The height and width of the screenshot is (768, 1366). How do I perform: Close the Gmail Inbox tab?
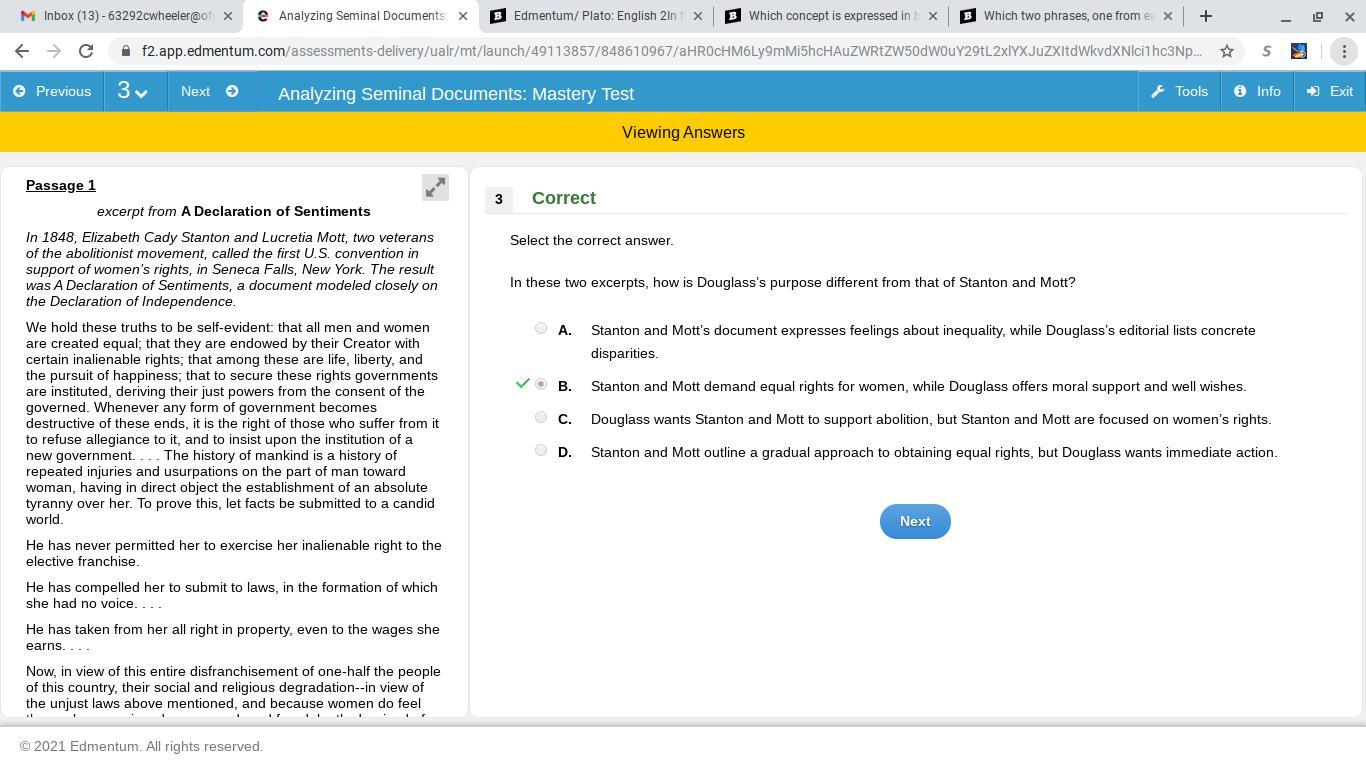(x=228, y=16)
